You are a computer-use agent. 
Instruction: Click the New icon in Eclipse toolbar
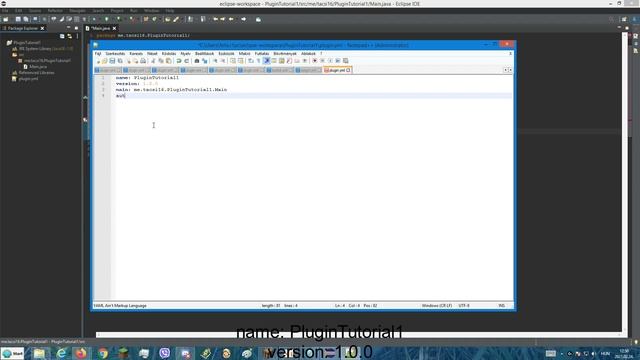(x=6, y=19)
